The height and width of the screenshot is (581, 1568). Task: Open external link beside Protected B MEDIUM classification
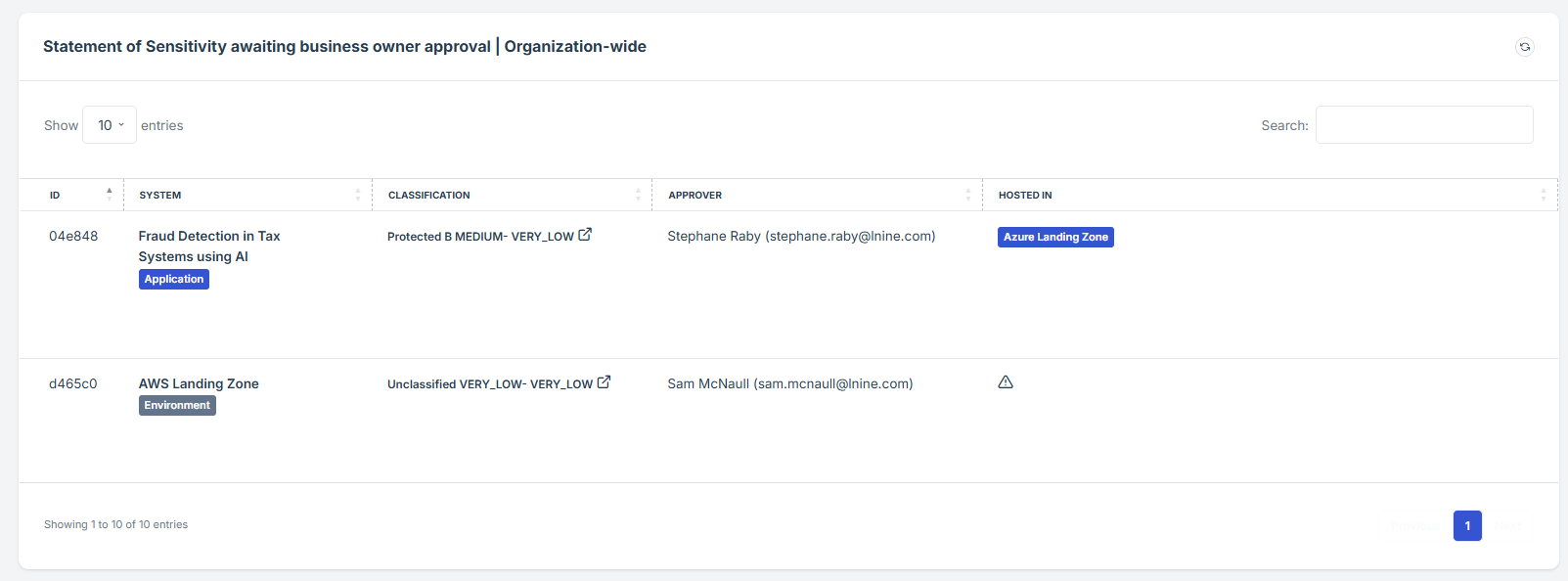coord(585,235)
